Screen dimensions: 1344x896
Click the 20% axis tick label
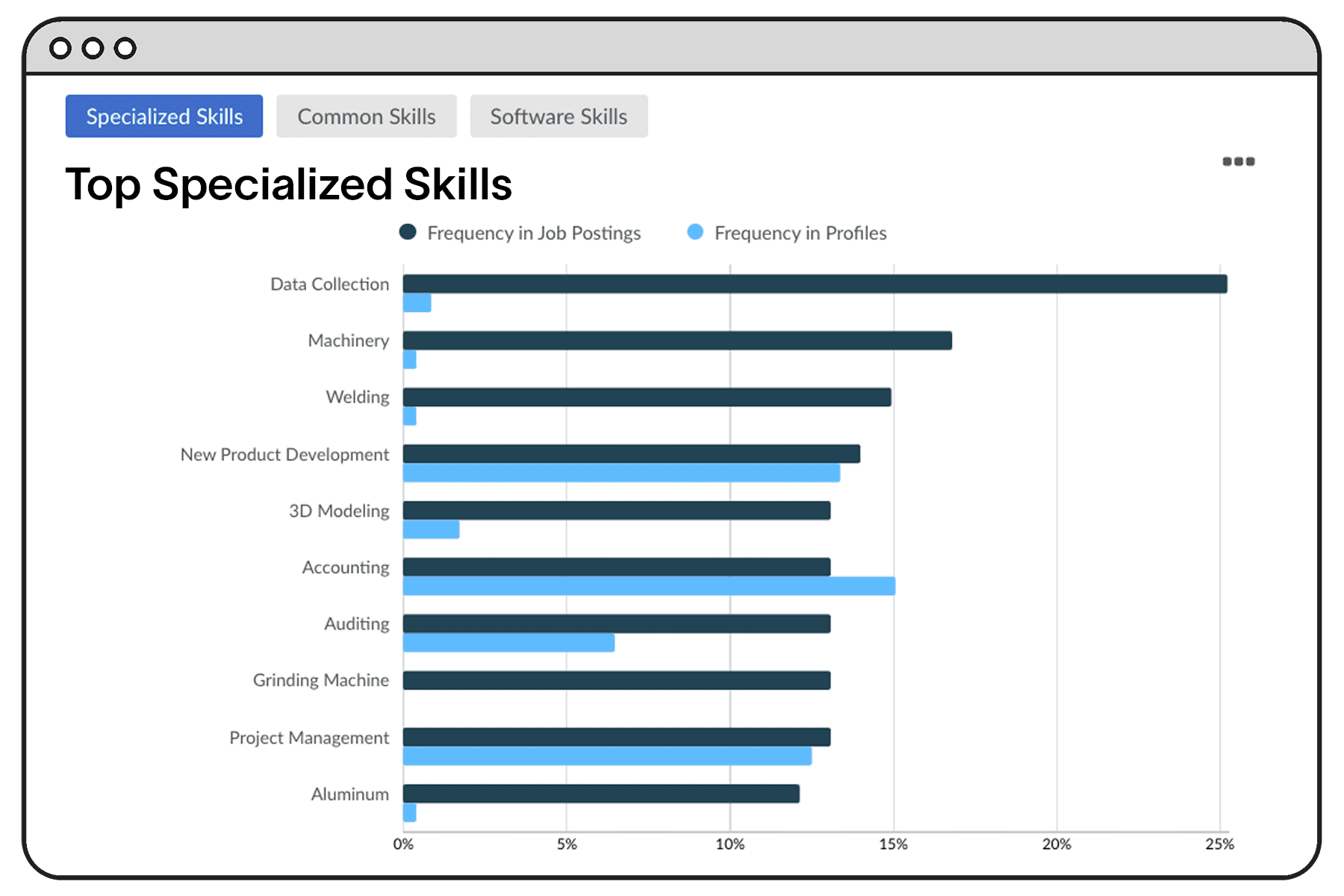point(1057,844)
